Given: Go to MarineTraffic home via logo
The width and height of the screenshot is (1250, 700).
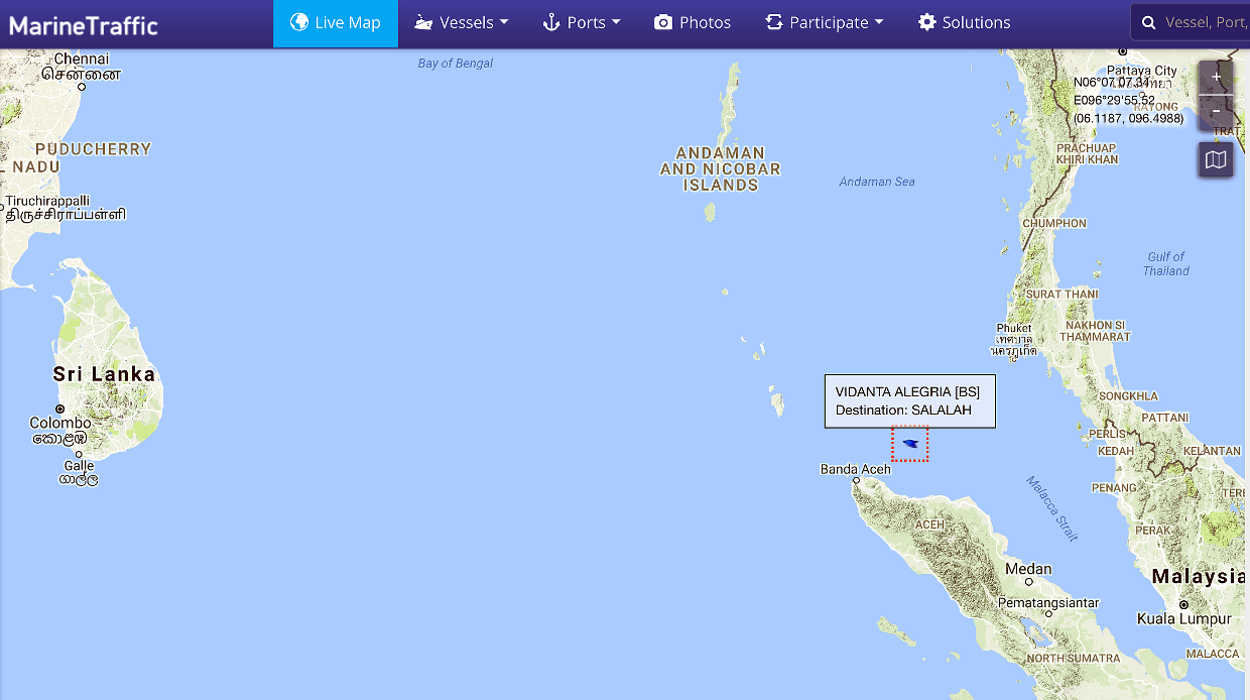Looking at the screenshot, I should 84,25.
